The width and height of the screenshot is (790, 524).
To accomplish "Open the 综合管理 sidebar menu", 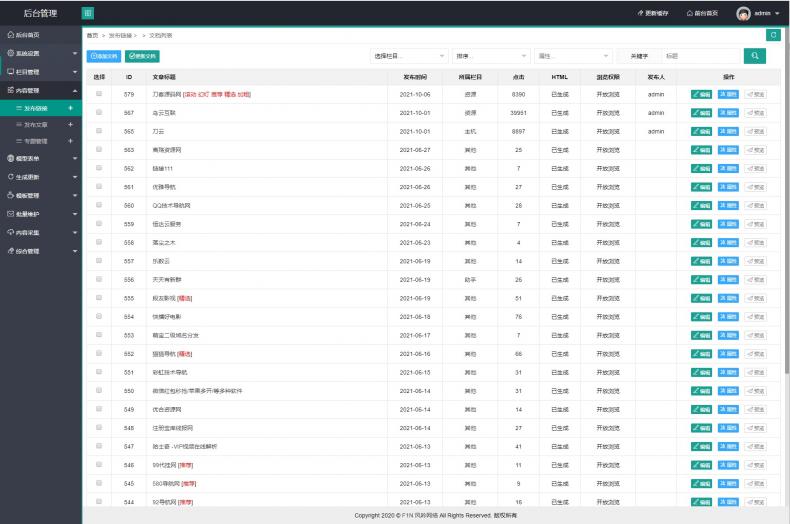I will 41,251.
